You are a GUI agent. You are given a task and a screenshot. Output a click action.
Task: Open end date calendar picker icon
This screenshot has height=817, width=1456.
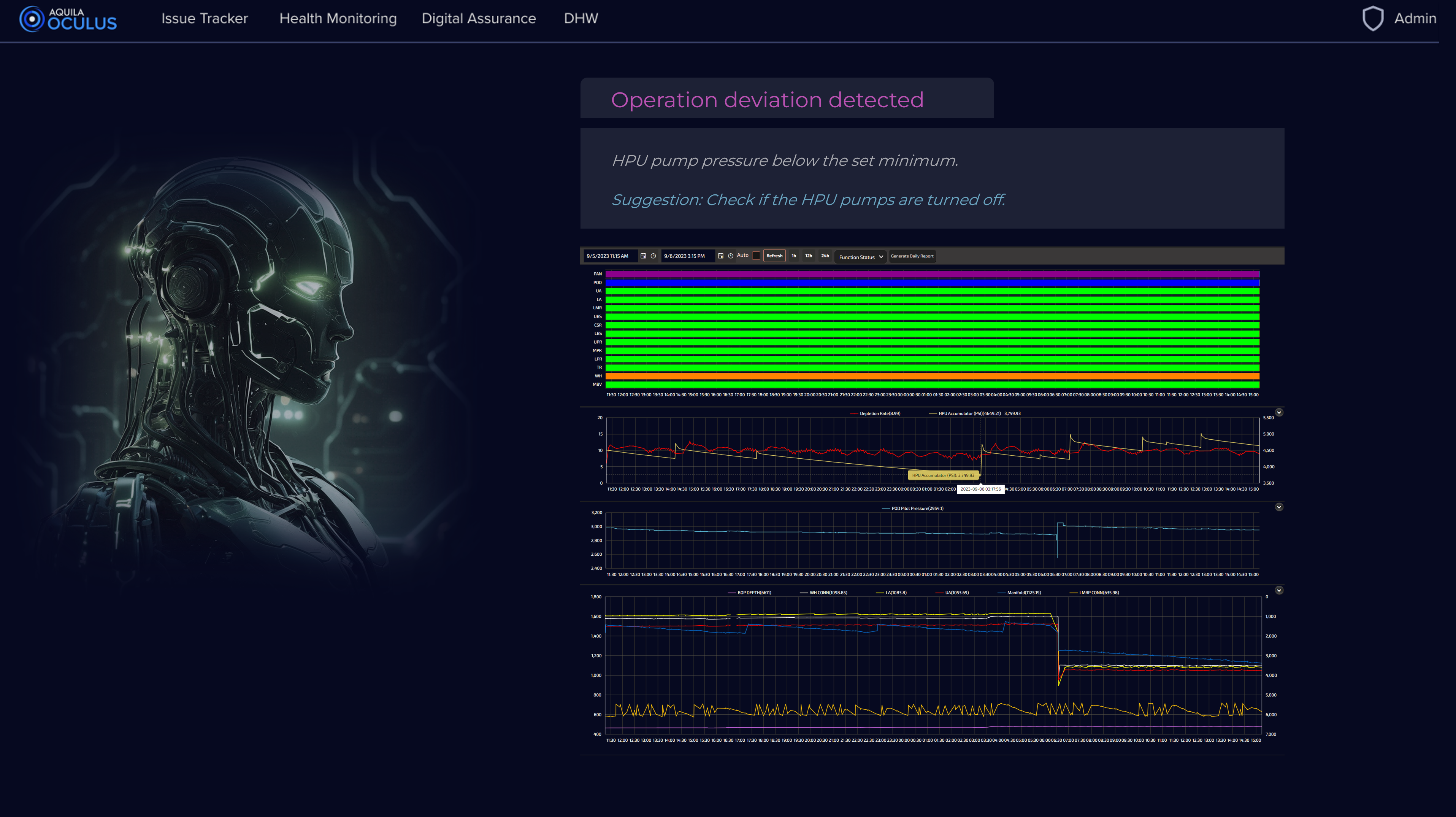click(721, 256)
